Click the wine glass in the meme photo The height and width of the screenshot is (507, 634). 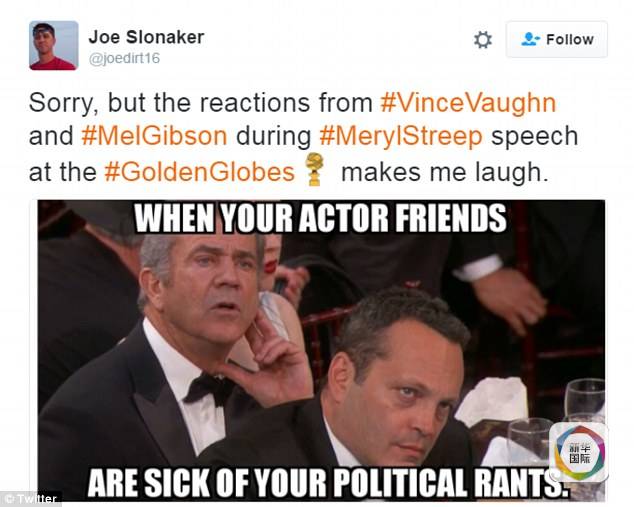tap(585, 399)
